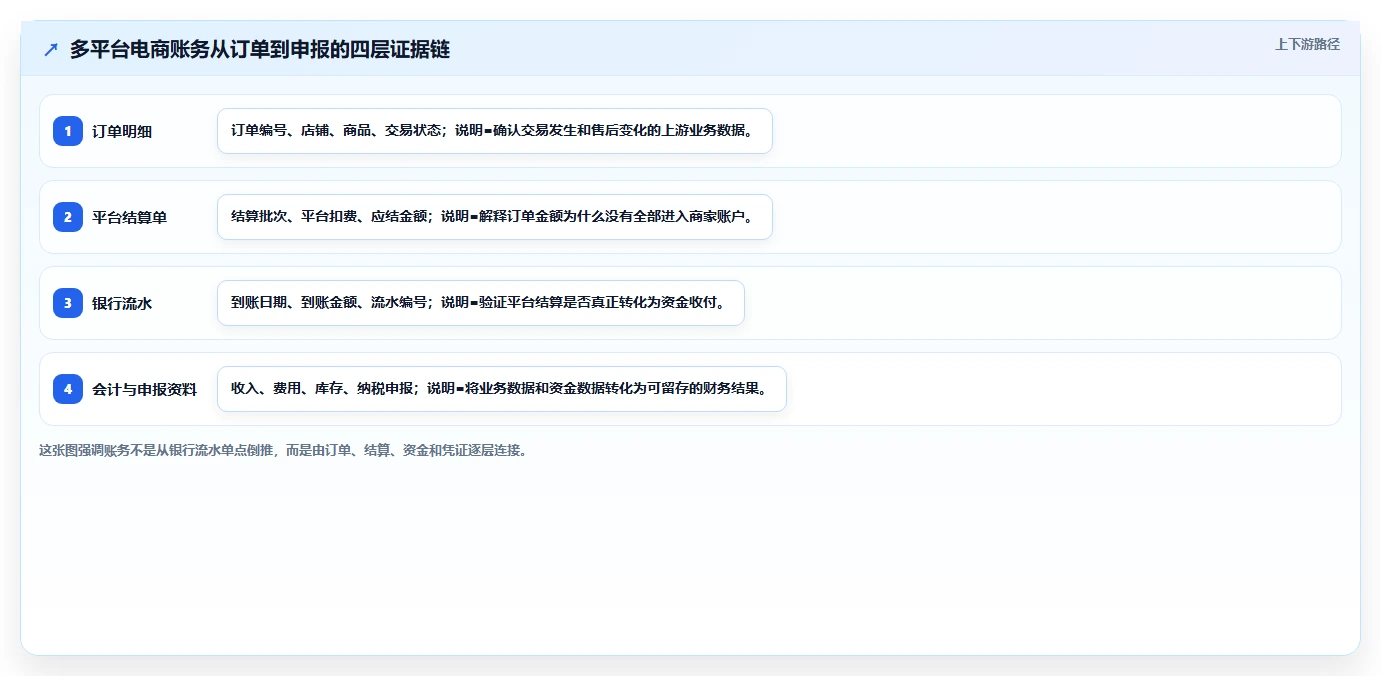Select the 订单明细 step label
1381x676 pixels.
tap(122, 131)
